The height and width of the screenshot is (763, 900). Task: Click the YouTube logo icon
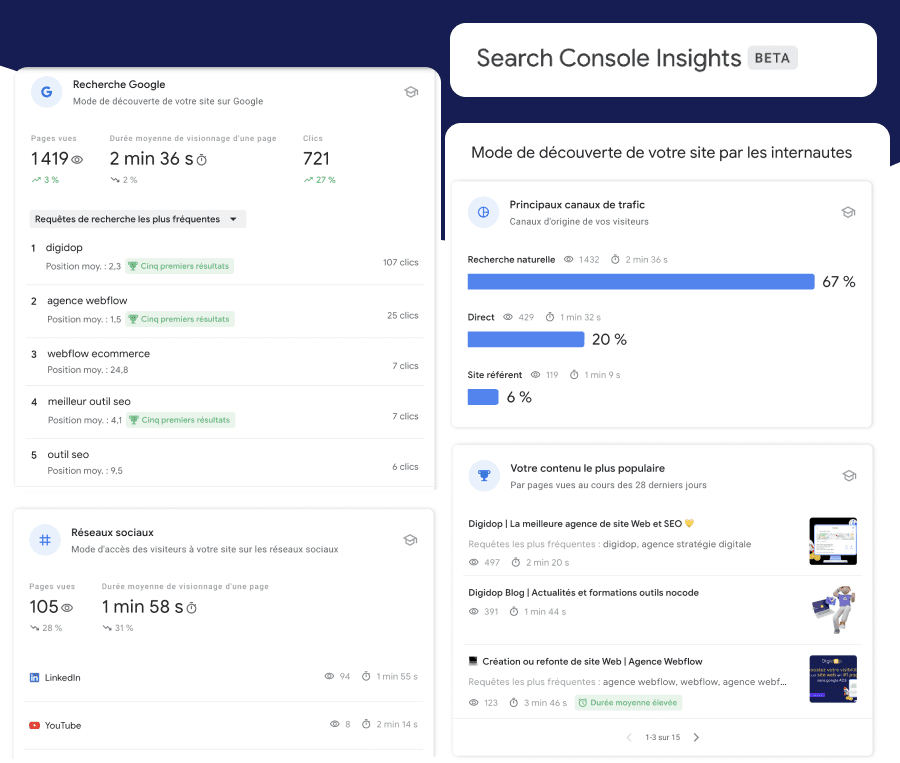[x=34, y=726]
